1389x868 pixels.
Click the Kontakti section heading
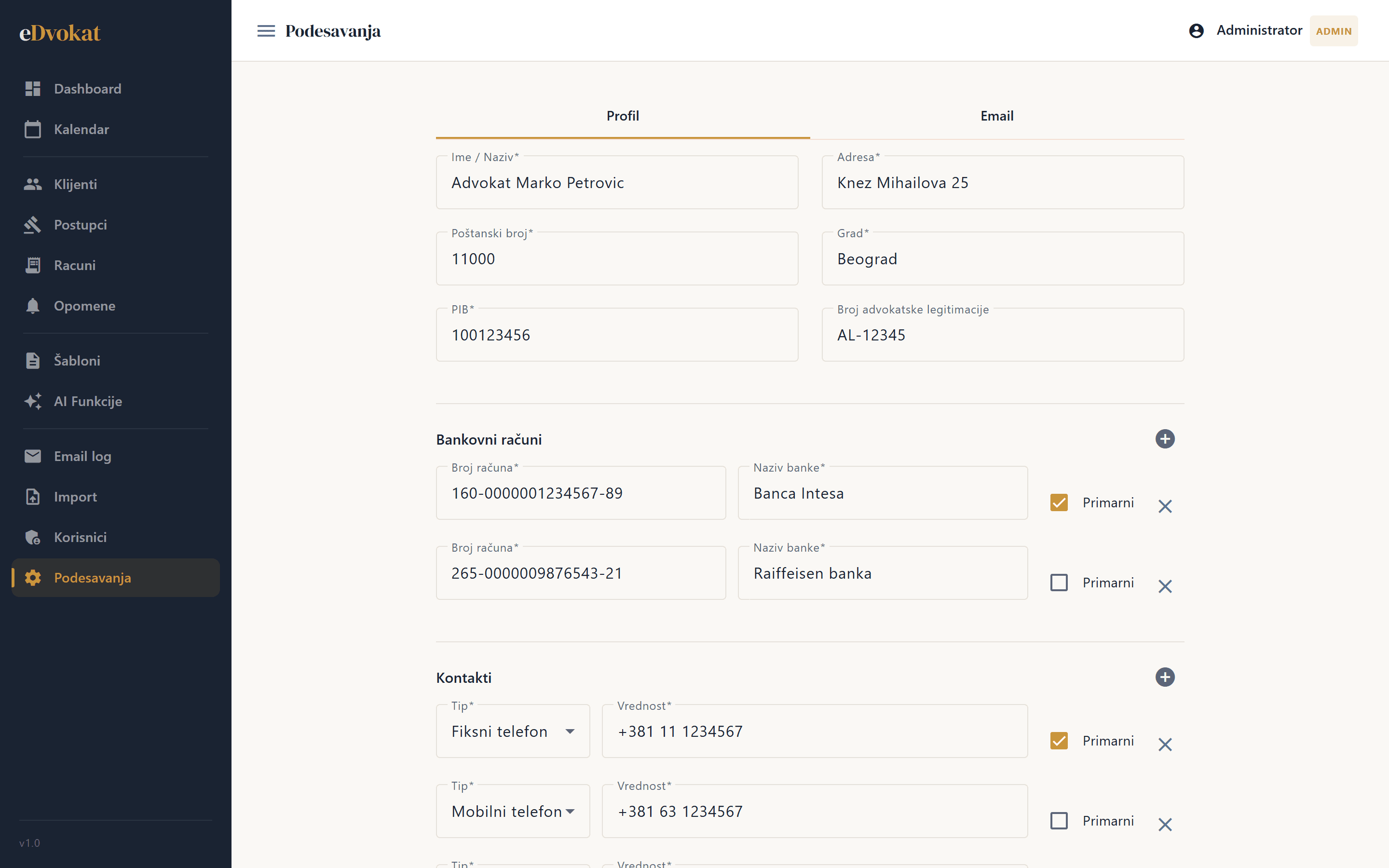coord(464,678)
